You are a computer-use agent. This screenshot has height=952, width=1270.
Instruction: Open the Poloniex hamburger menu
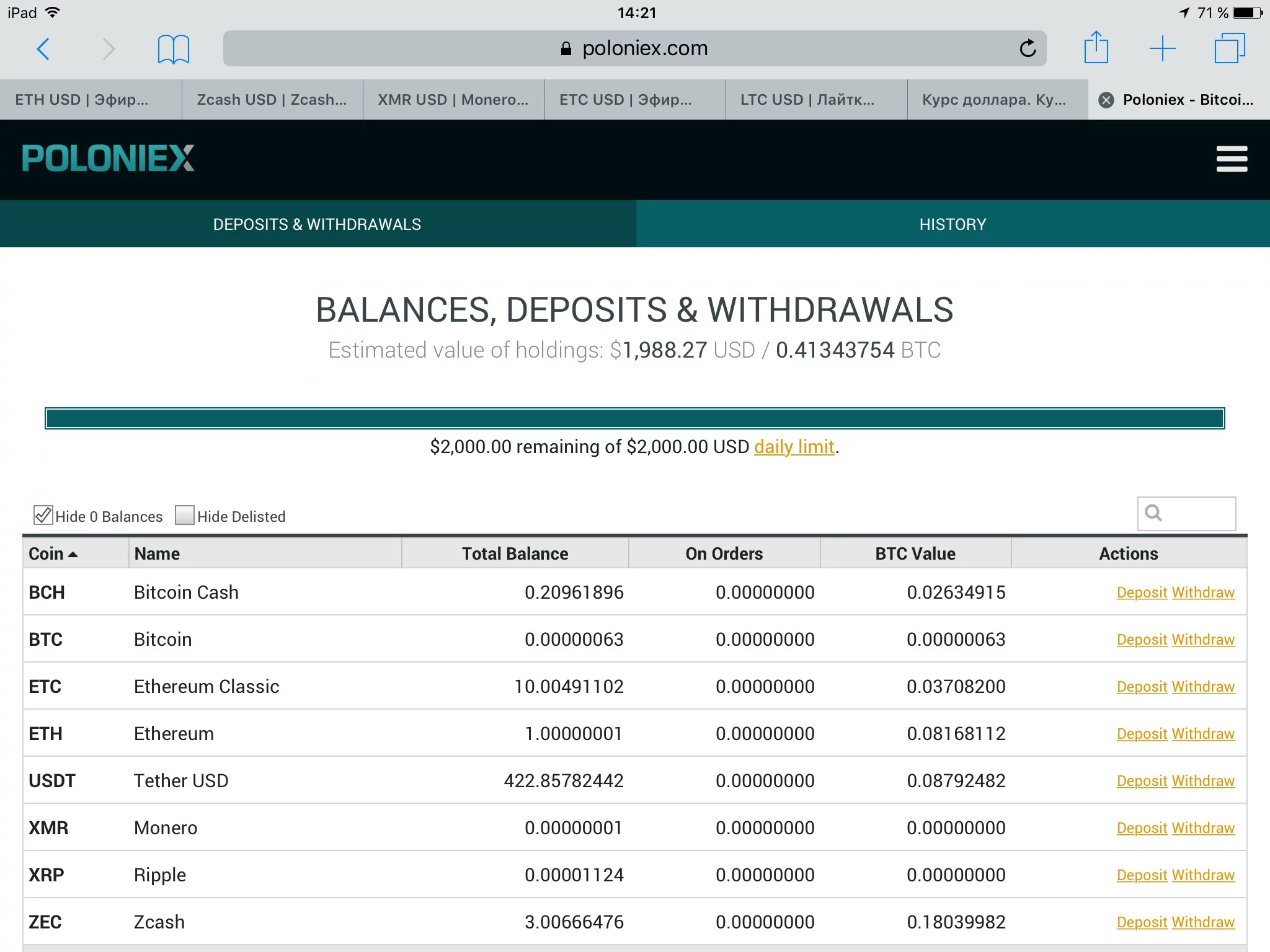tap(1232, 159)
